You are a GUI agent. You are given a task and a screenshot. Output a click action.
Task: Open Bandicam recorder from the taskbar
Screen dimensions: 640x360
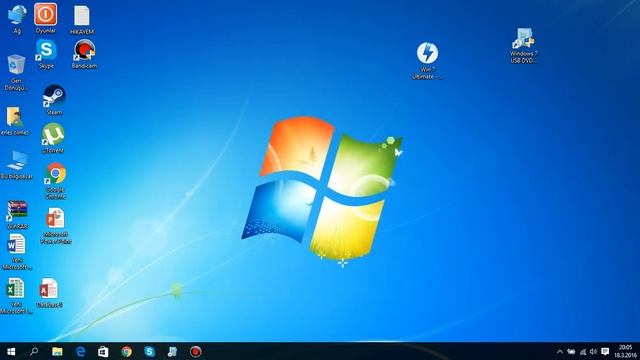point(196,351)
